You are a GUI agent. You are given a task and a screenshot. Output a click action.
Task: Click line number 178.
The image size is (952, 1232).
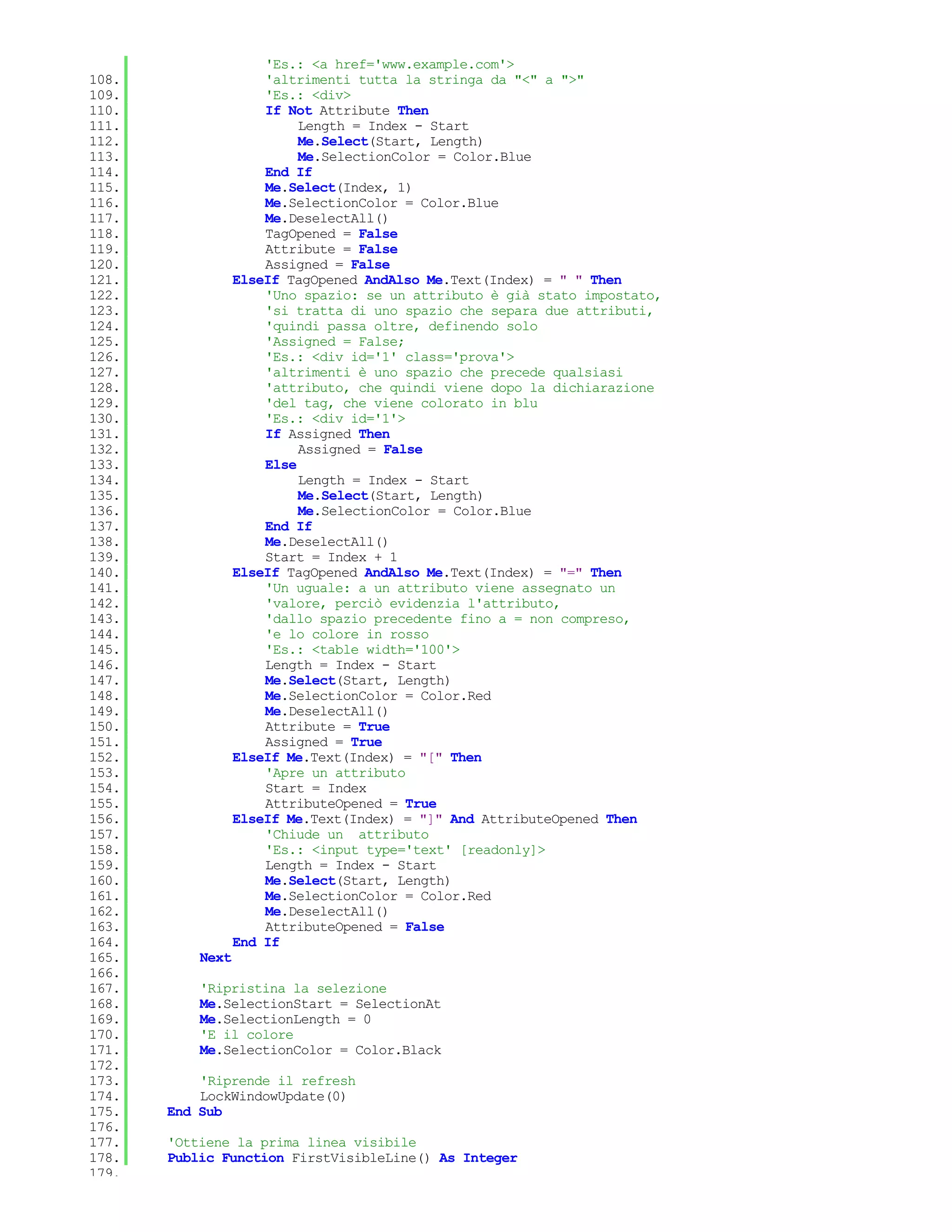point(104,1158)
